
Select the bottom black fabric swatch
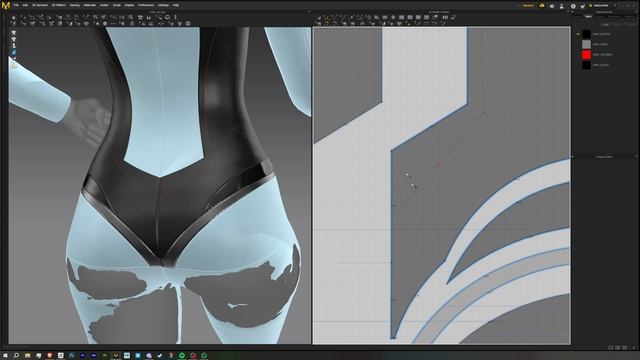tap(587, 65)
